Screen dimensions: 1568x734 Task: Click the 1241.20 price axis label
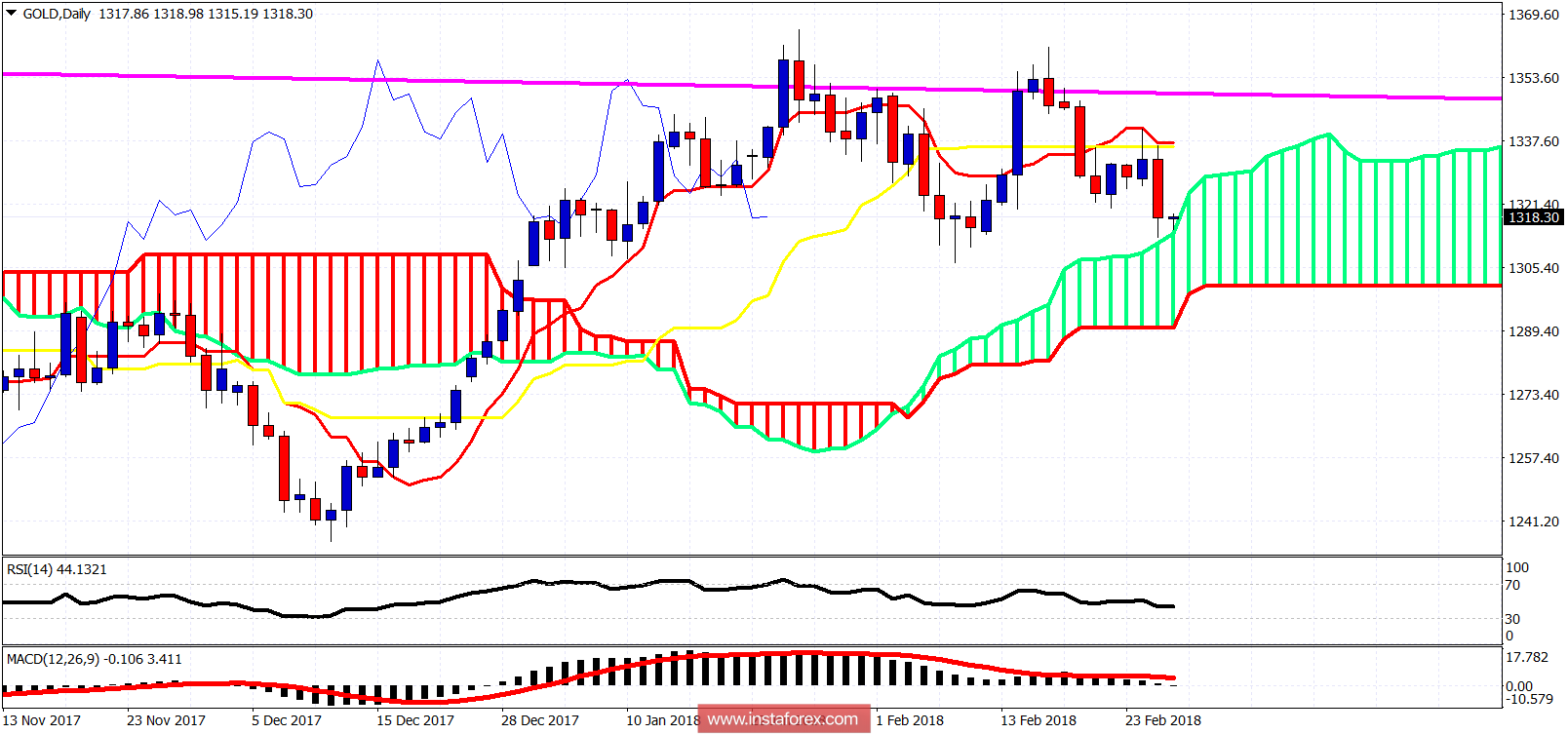tap(1533, 522)
